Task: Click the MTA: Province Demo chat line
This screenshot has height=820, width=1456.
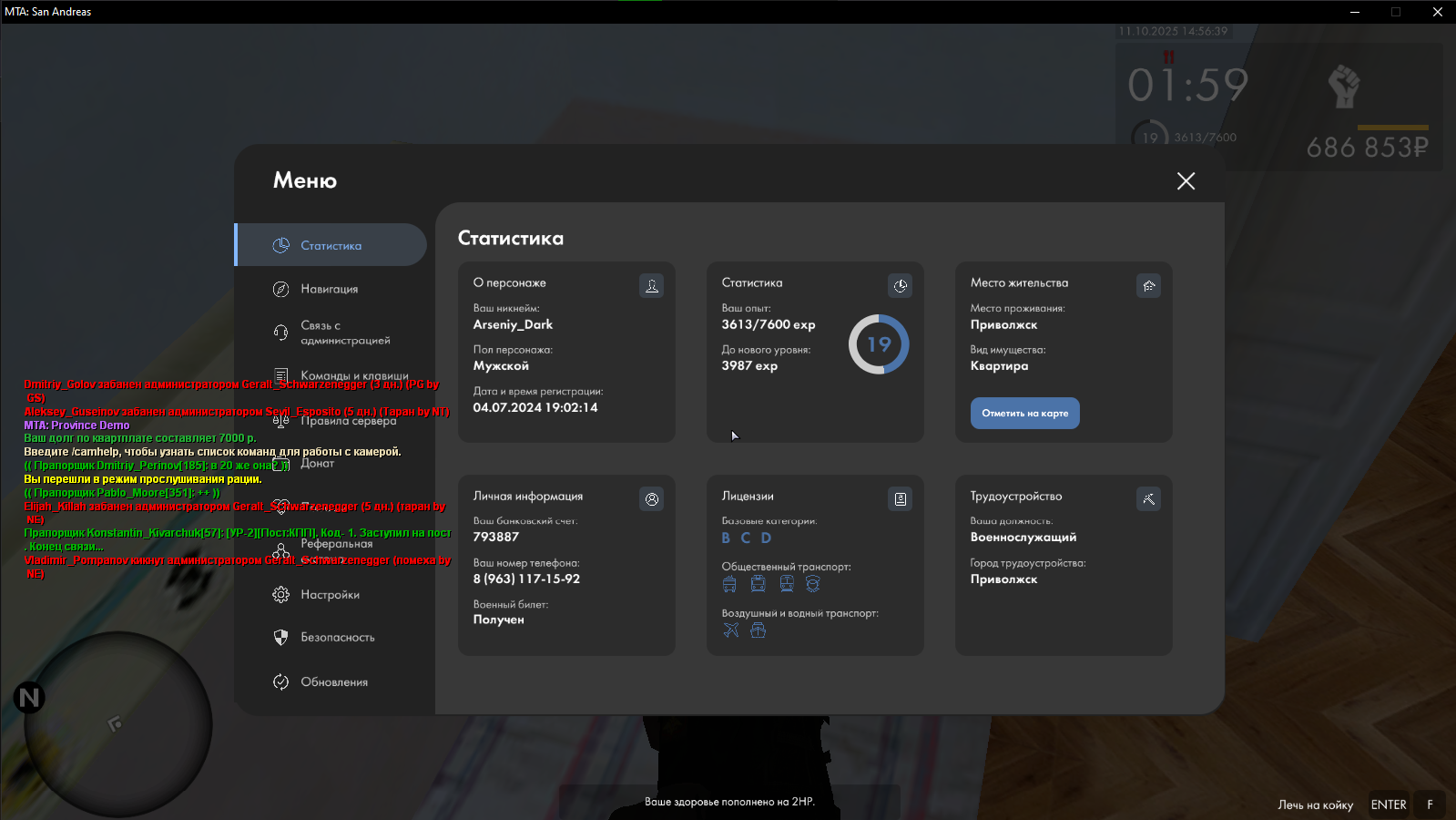Action: tap(76, 425)
